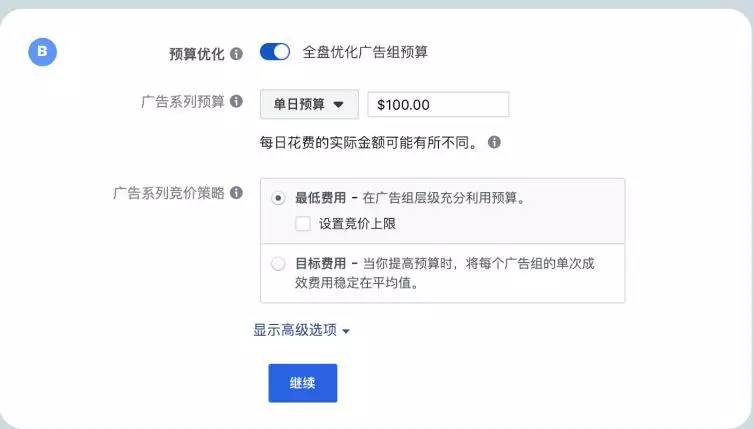The image size is (754, 429).
Task: Click the 每日花费的实际金额可能有所不同 note text
Action: point(369,142)
